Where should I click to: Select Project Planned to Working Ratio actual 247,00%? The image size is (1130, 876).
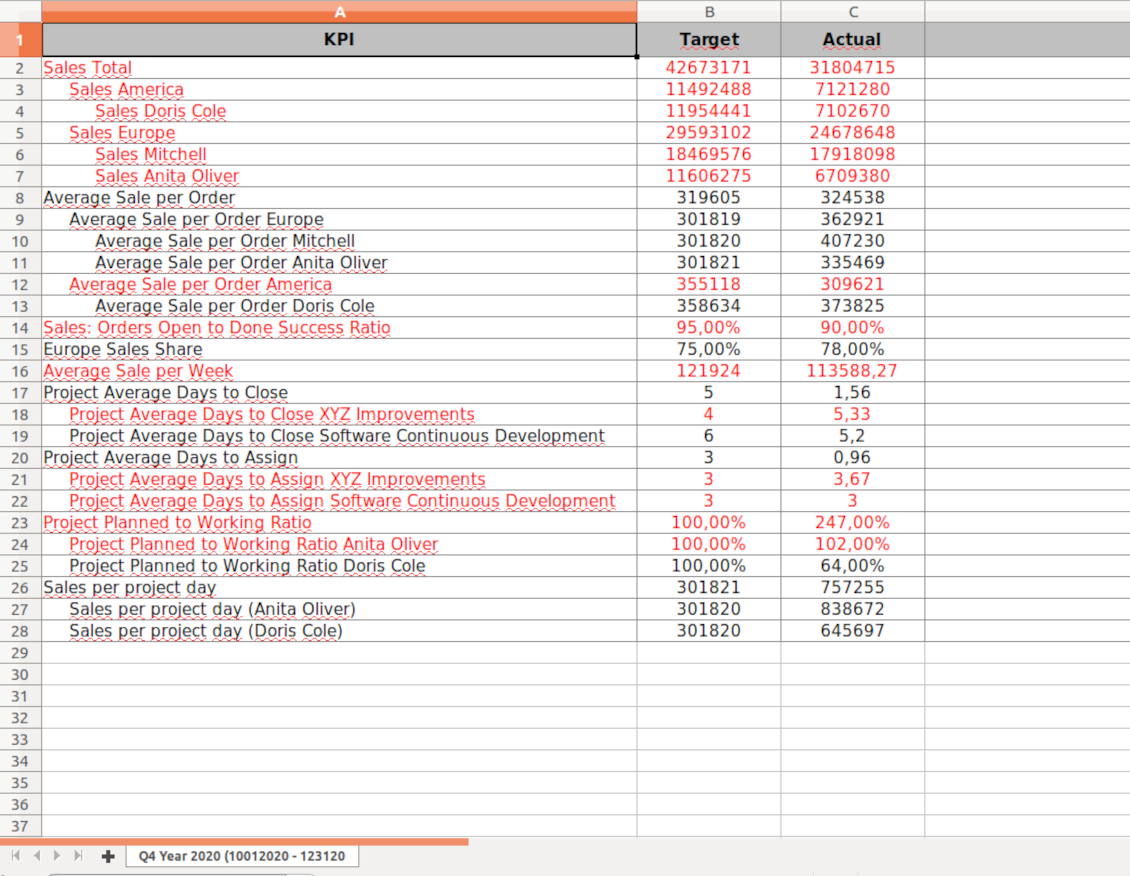pyautogui.click(x=852, y=522)
